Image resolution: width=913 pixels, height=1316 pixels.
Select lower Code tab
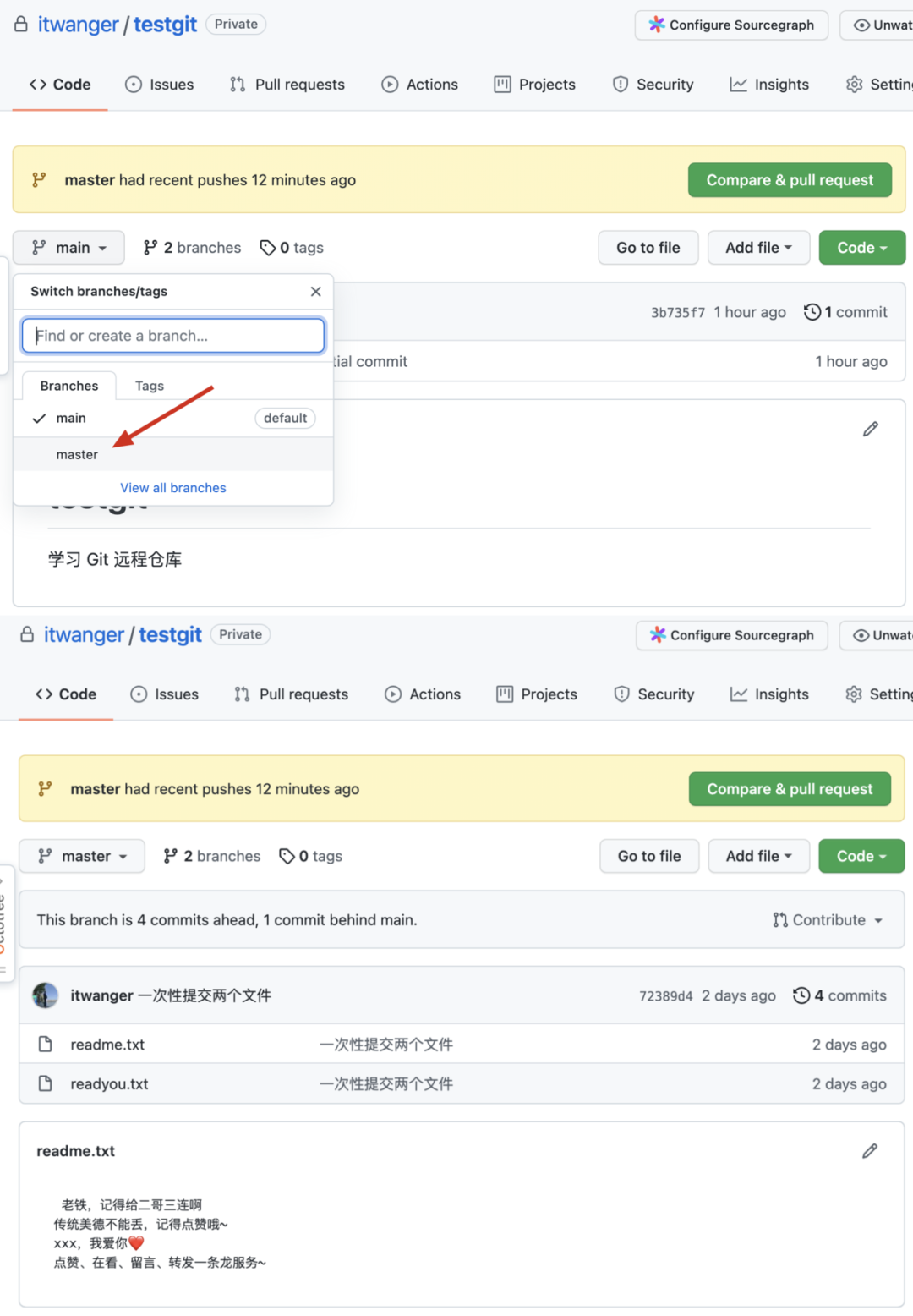click(x=66, y=694)
